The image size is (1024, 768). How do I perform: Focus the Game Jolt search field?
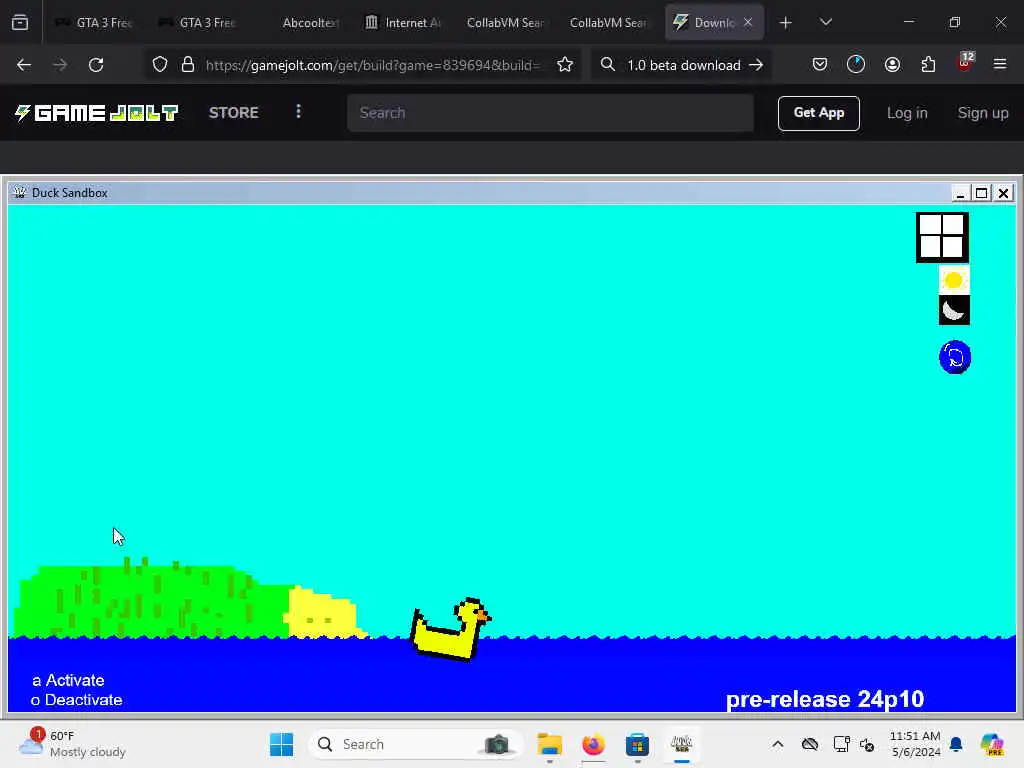click(551, 113)
